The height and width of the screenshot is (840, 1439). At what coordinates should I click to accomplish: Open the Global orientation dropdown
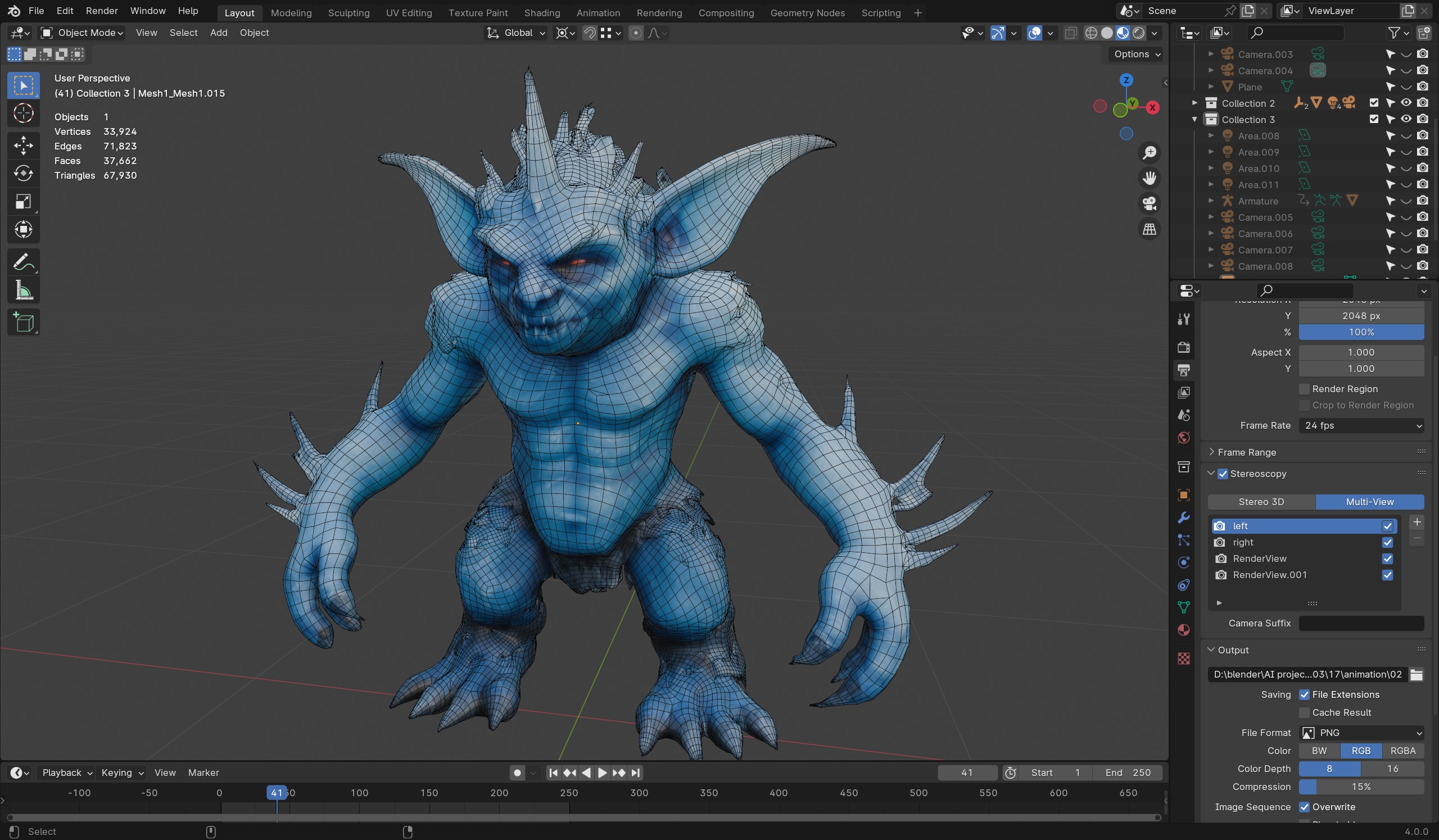pos(516,33)
